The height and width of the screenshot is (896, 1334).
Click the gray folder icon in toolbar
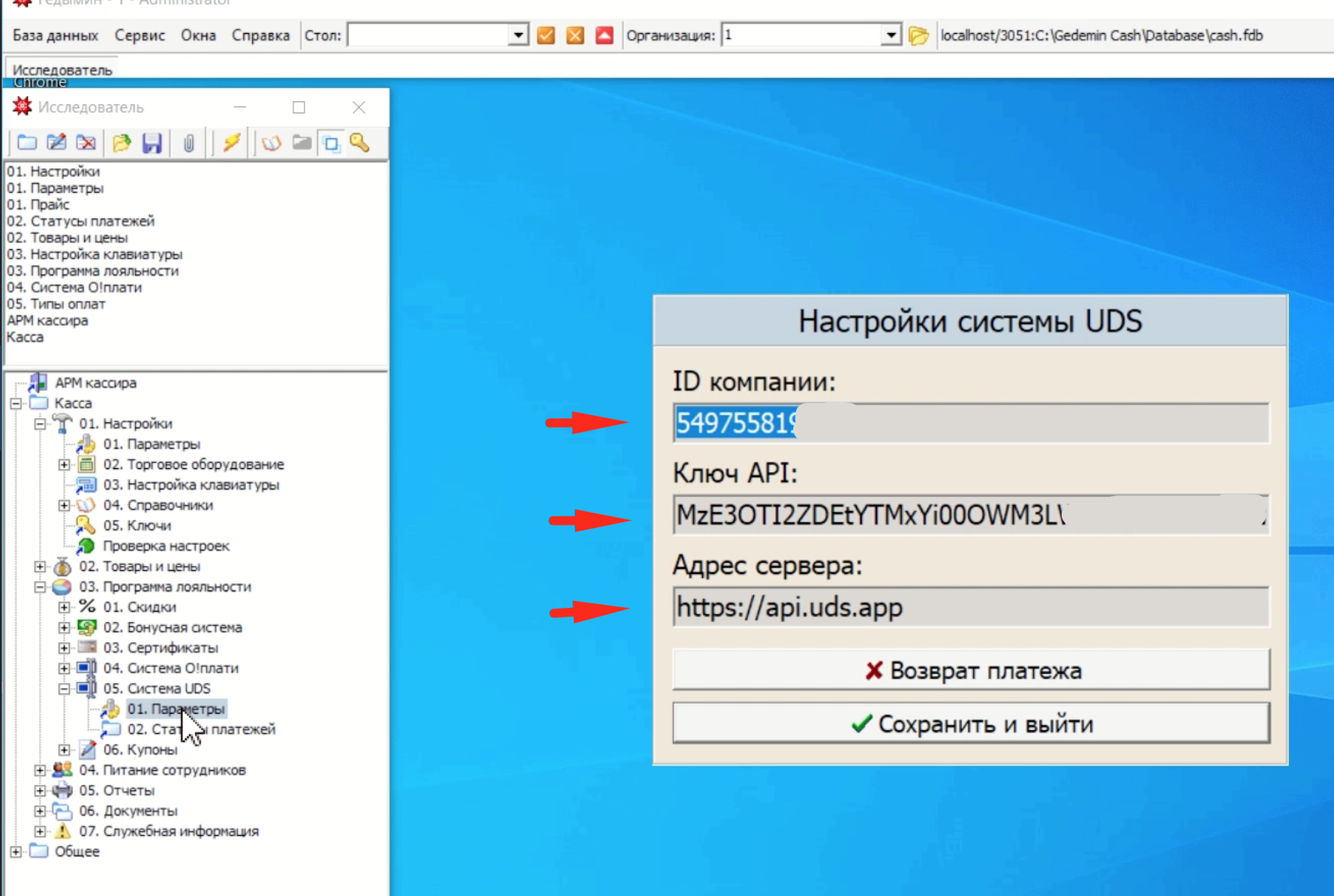coord(302,143)
